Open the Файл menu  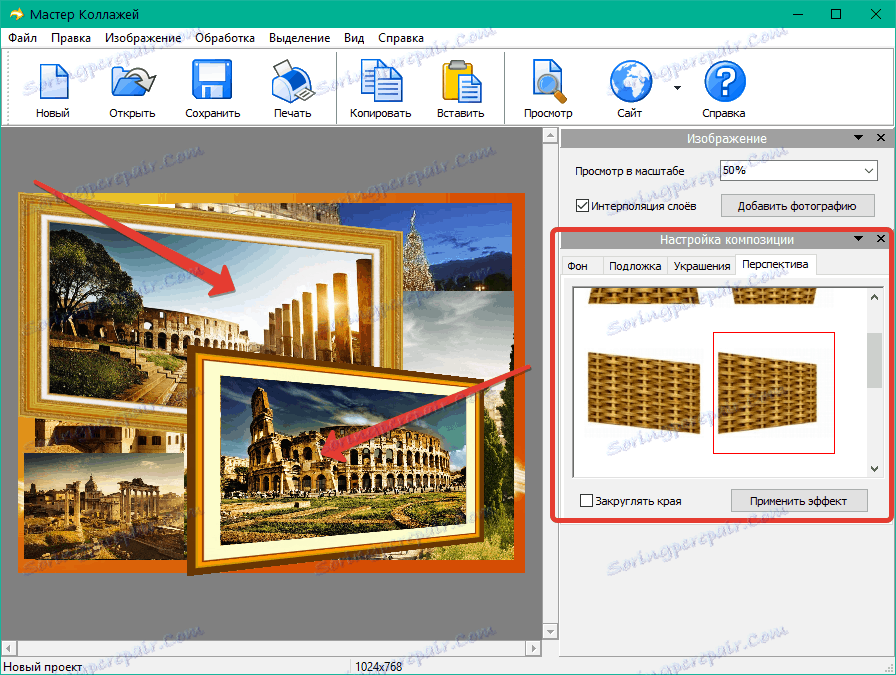tap(22, 38)
